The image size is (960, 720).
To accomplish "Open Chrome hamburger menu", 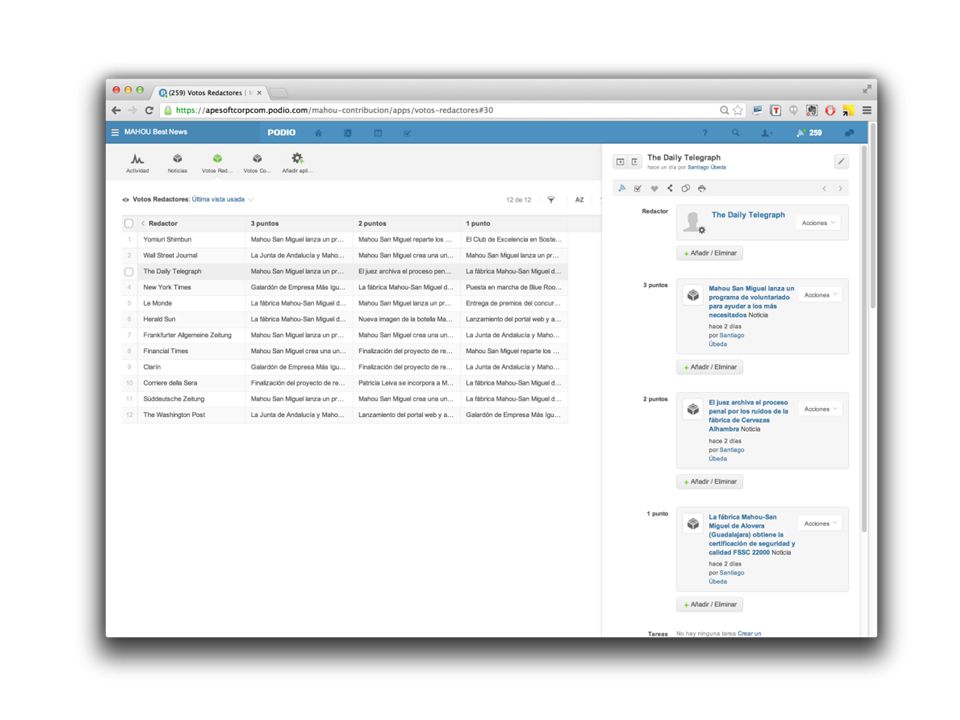I will (867, 110).
